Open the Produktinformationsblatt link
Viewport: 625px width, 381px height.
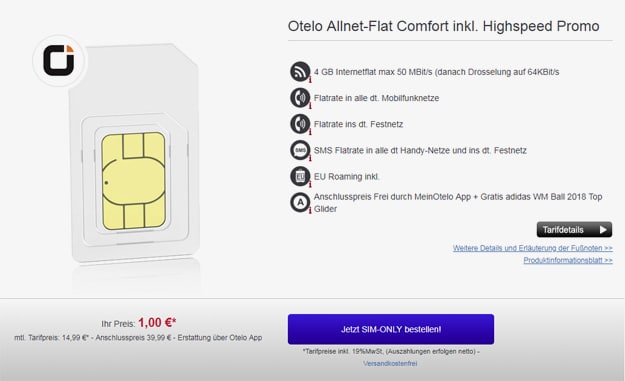click(568, 260)
